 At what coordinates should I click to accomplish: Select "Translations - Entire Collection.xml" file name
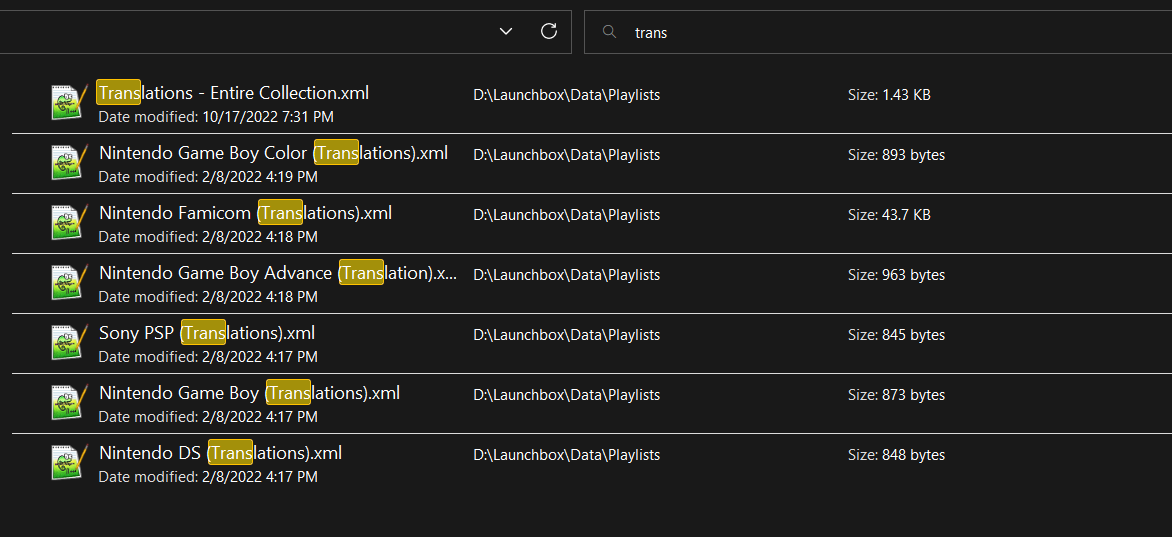pos(233,93)
